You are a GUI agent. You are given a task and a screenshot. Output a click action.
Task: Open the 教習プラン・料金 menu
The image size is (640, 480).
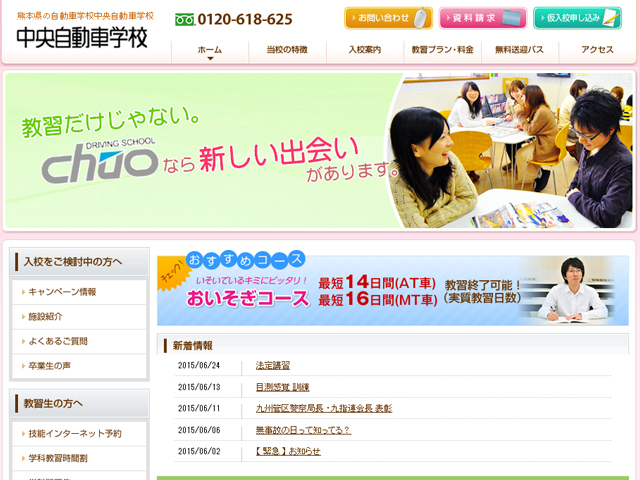pyautogui.click(x=442, y=50)
